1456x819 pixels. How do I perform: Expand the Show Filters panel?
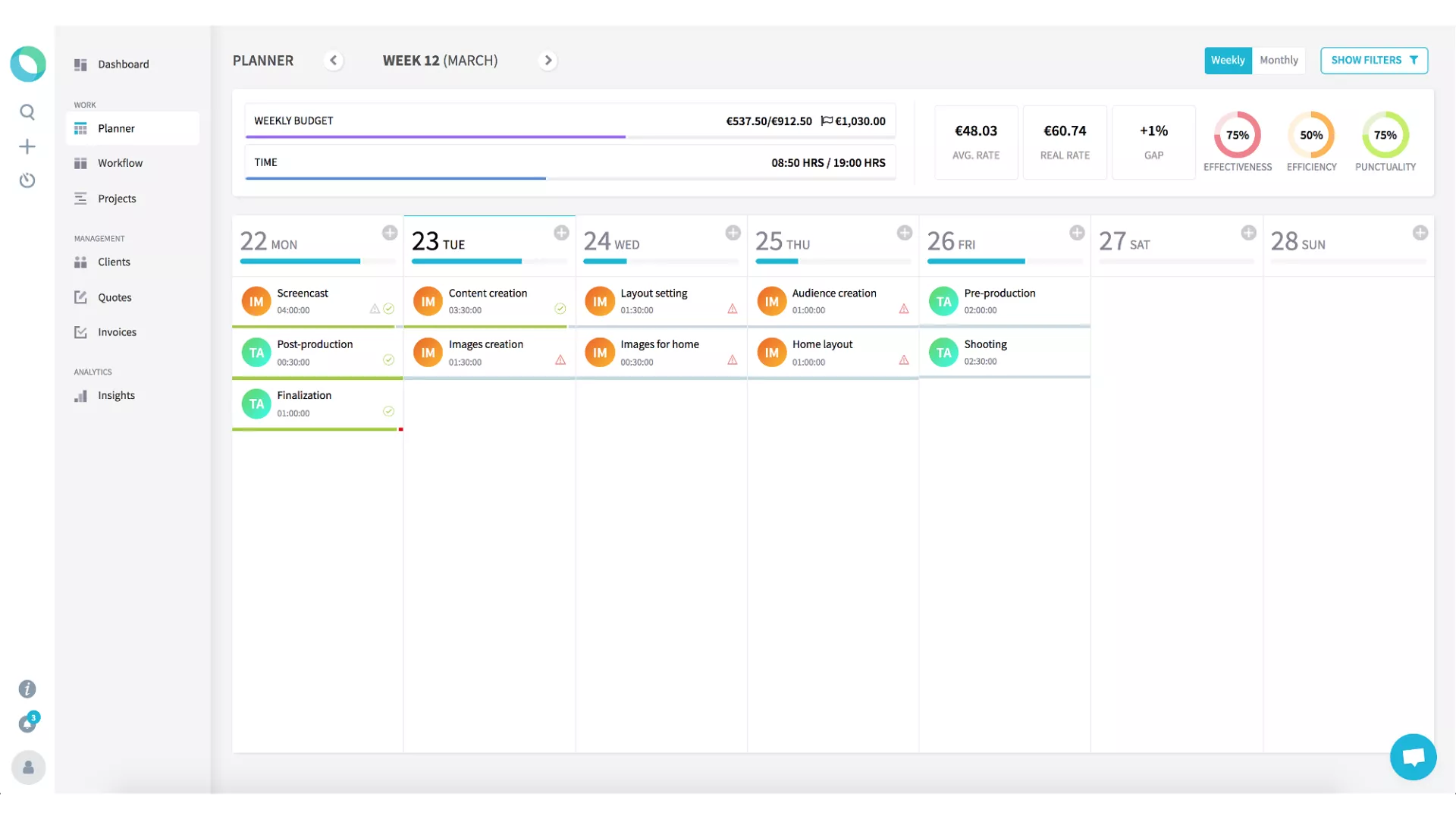(1373, 60)
